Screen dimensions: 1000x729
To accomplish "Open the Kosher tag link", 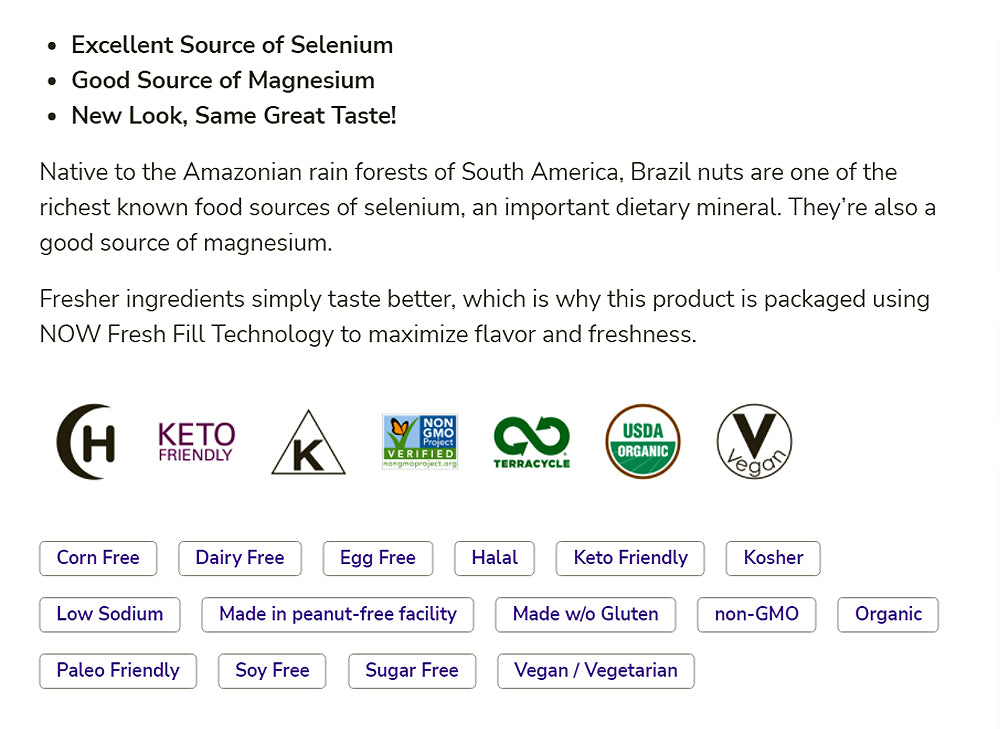I will pos(773,558).
